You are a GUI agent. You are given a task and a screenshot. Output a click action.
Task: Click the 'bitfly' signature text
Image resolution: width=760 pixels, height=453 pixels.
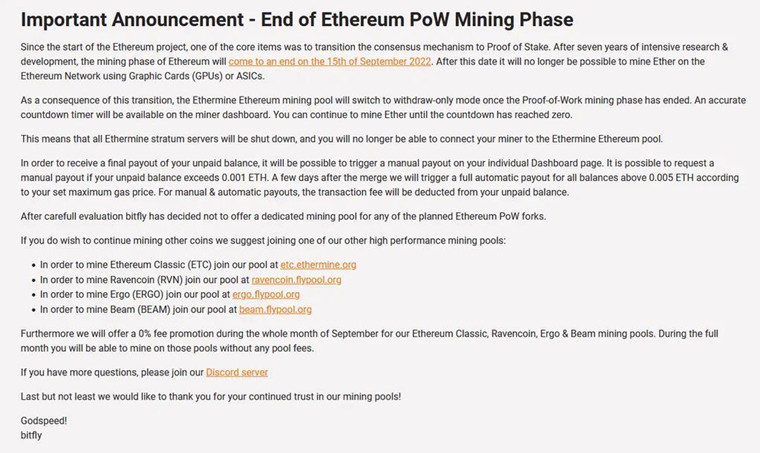(x=31, y=436)
